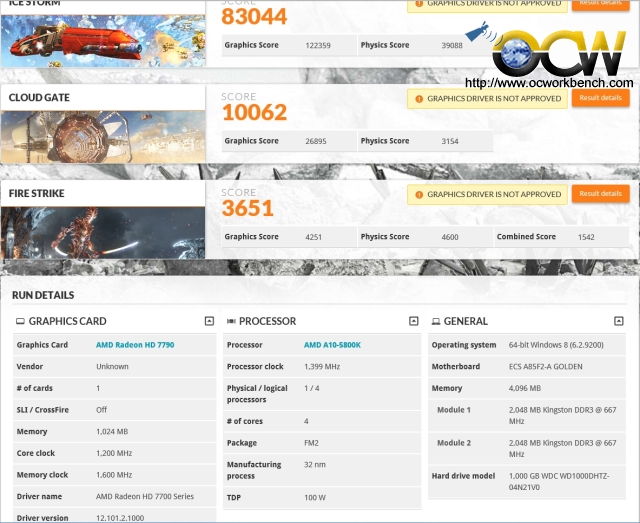Image resolution: width=640 pixels, height=523 pixels.
Task: Click Physical / logical processors value 1 / 4
Action: (312, 388)
